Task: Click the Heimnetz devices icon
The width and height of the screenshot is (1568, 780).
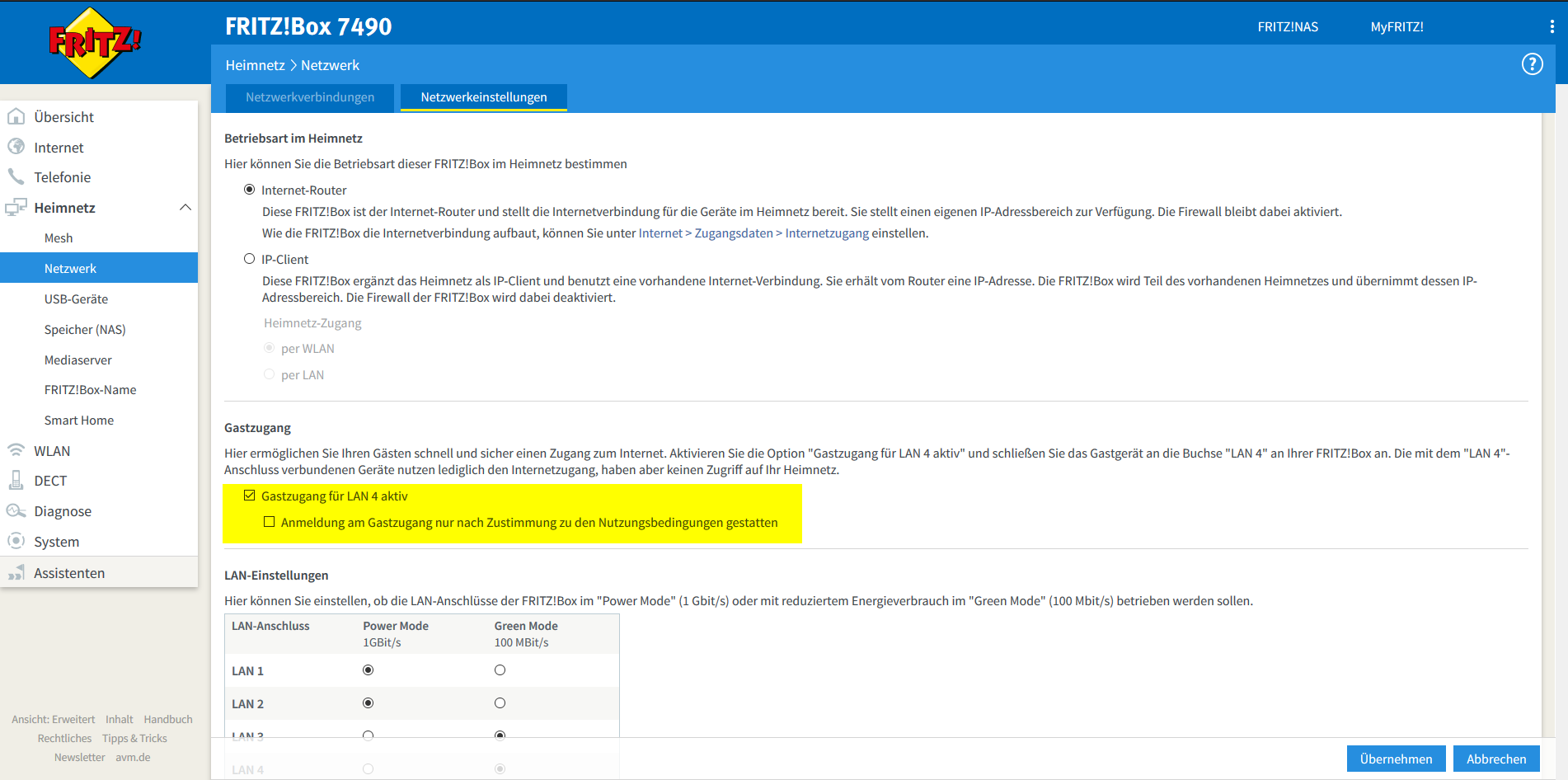Action: point(16,207)
